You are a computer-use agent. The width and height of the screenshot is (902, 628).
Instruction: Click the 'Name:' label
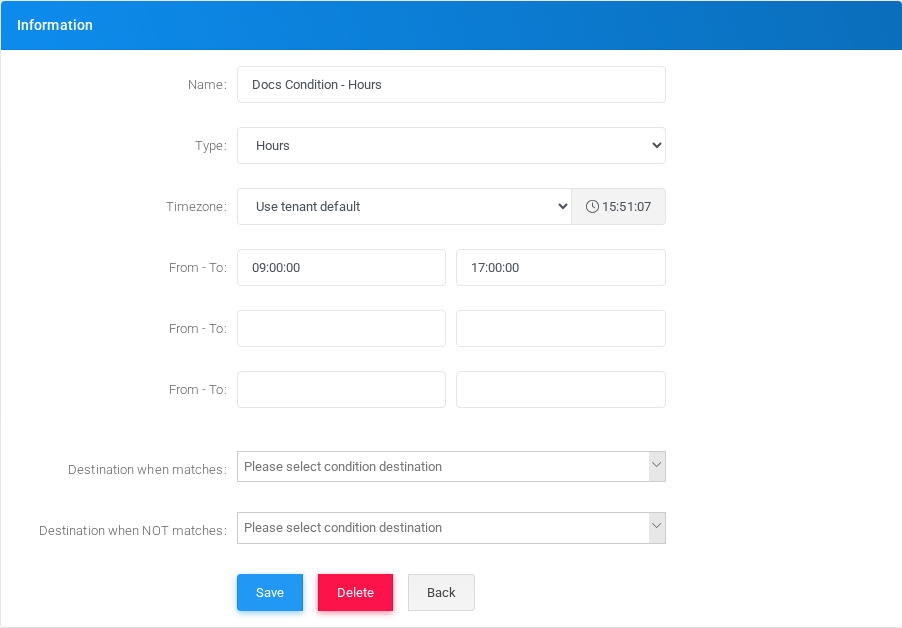click(x=207, y=85)
